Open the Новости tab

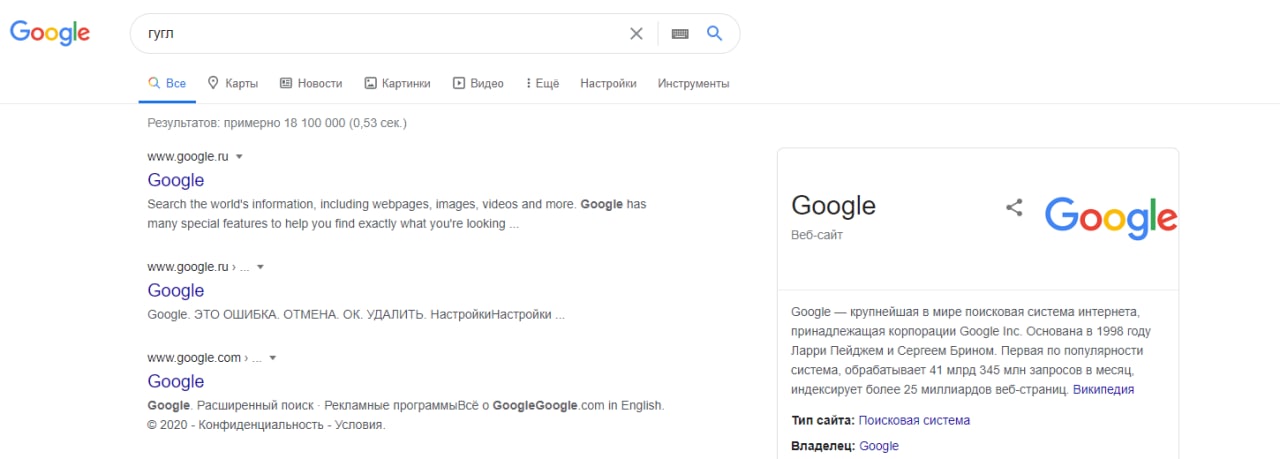[x=311, y=84]
